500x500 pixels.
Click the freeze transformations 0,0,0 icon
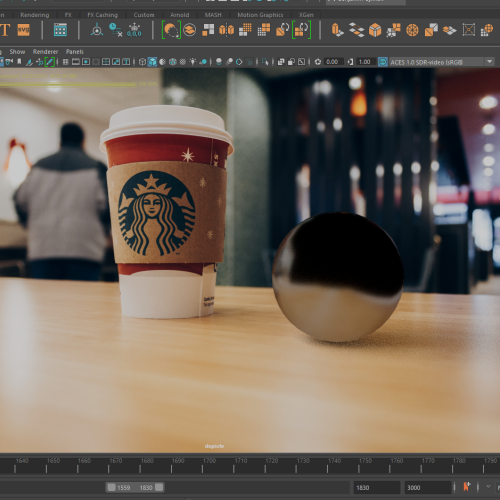point(134,30)
